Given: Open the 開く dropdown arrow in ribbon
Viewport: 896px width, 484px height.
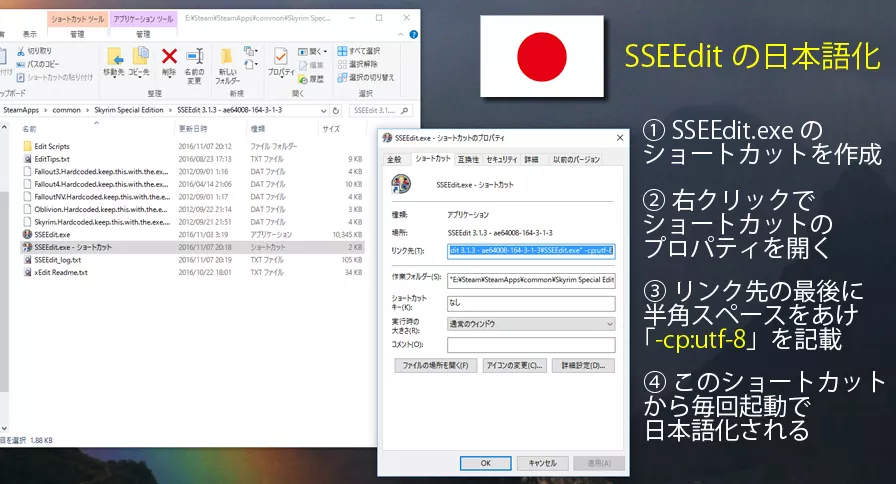Looking at the screenshot, I should click(x=326, y=51).
